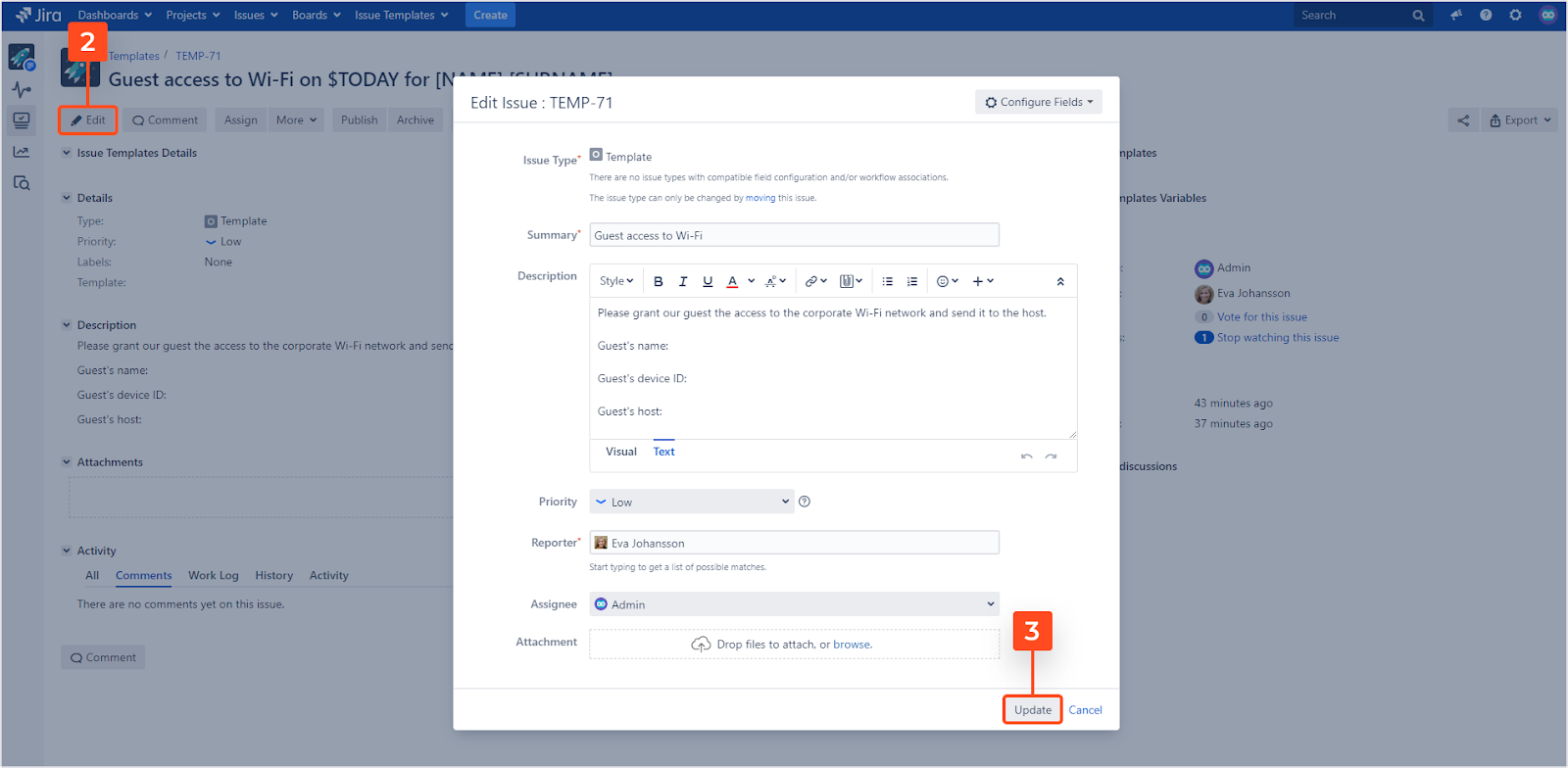Click the Create button in the header

(x=490, y=15)
